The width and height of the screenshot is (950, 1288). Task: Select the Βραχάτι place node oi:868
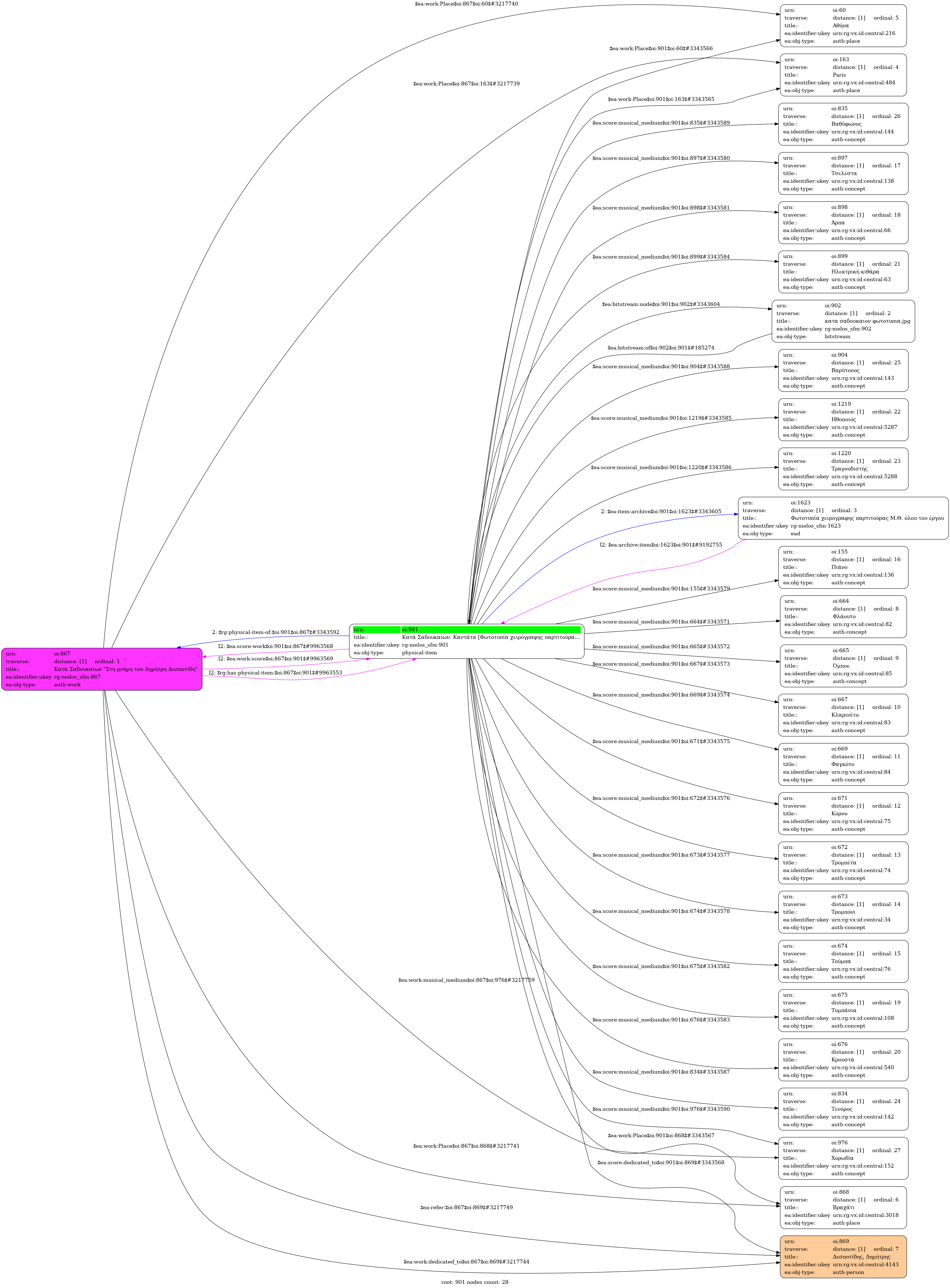click(843, 1207)
